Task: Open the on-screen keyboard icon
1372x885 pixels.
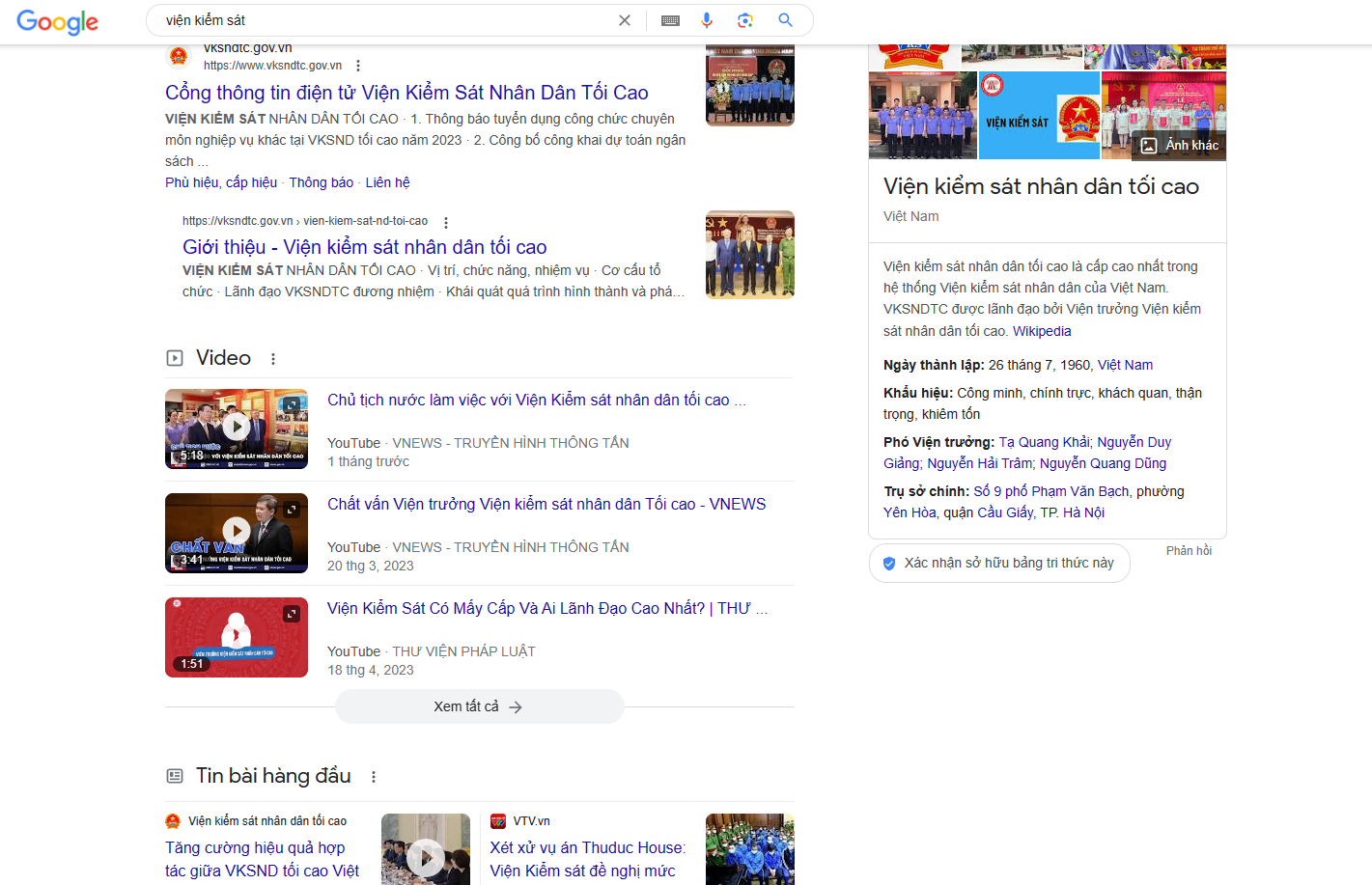Action: pyautogui.click(x=670, y=19)
